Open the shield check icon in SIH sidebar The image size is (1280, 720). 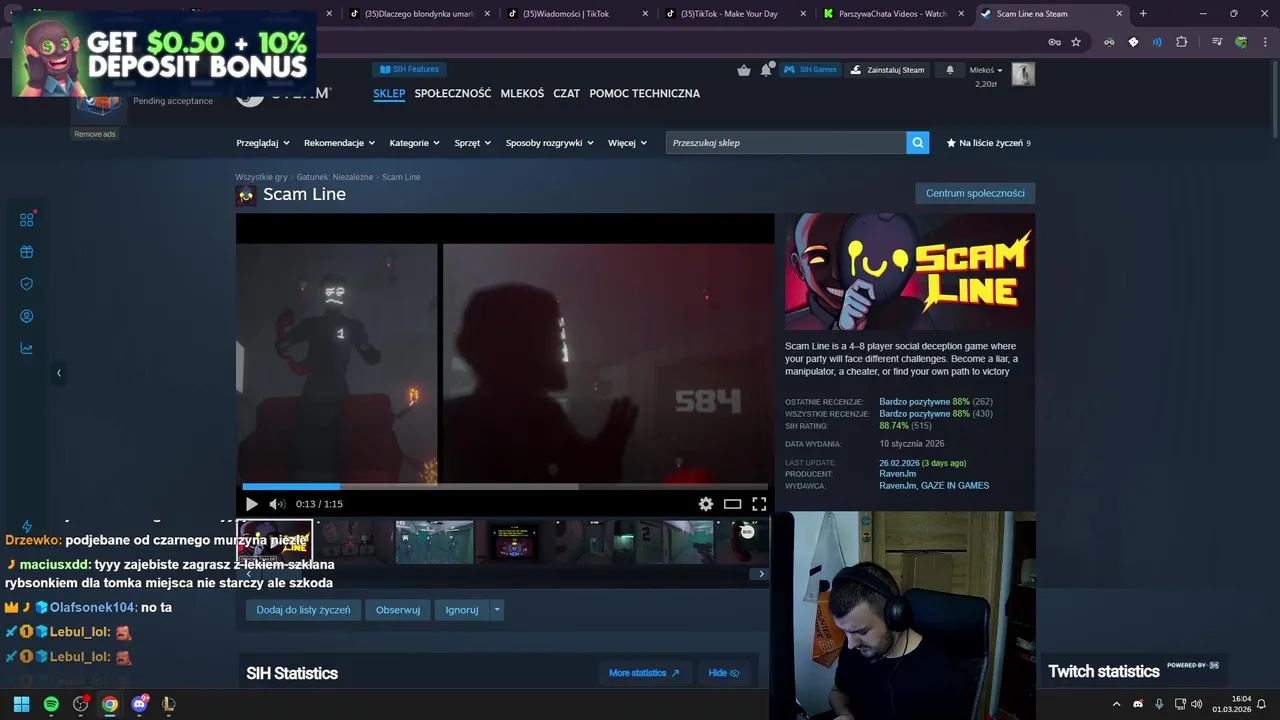coord(27,284)
